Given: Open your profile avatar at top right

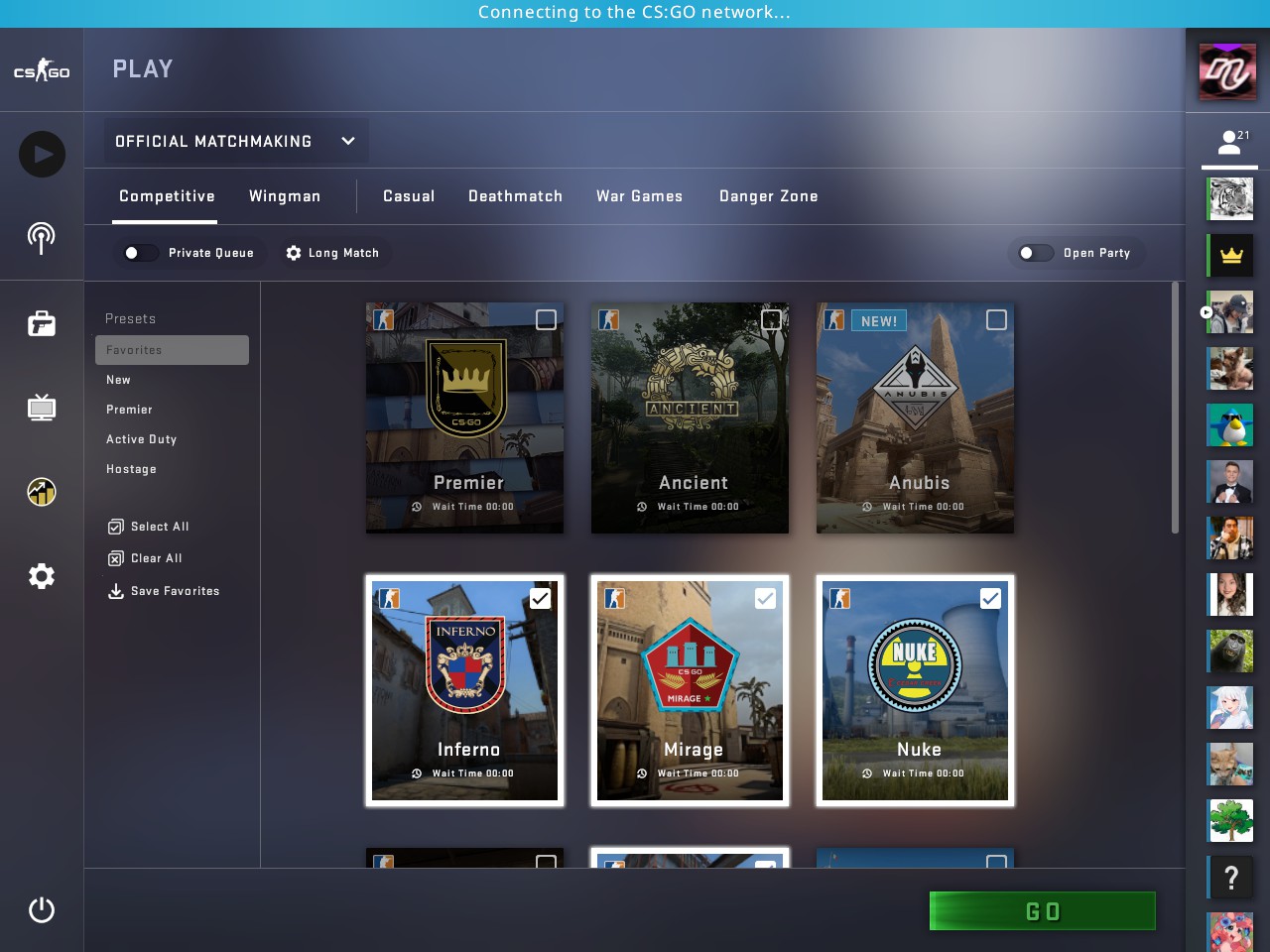Looking at the screenshot, I should tap(1227, 71).
